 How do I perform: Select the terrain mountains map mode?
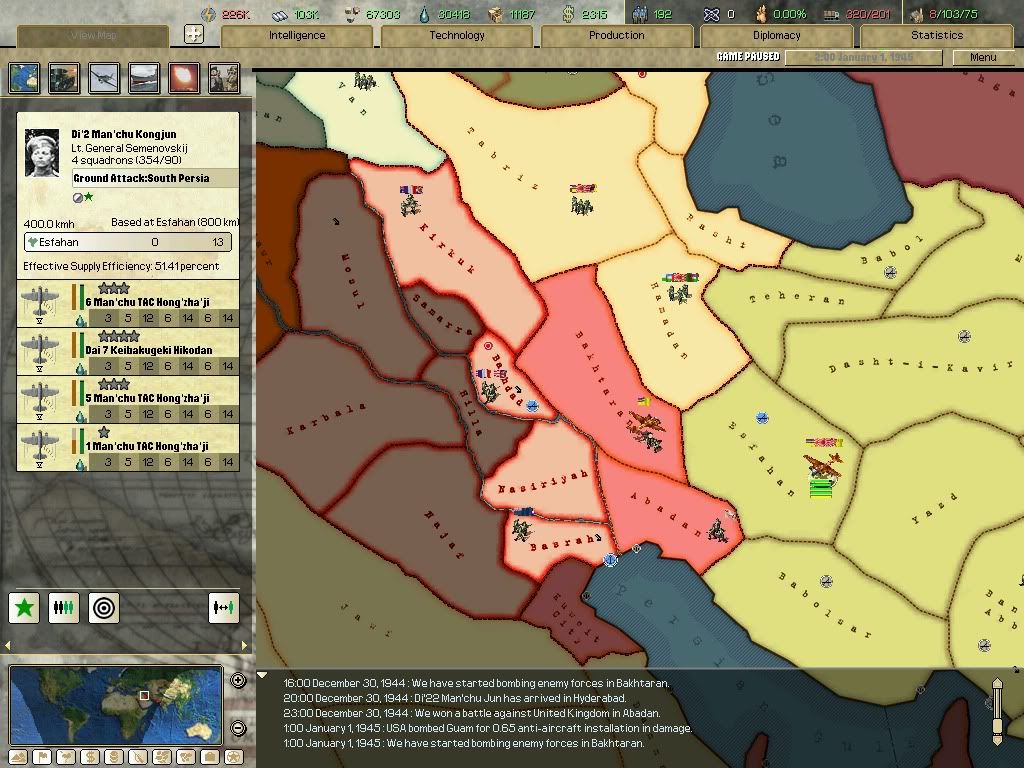pyautogui.click(x=18, y=758)
